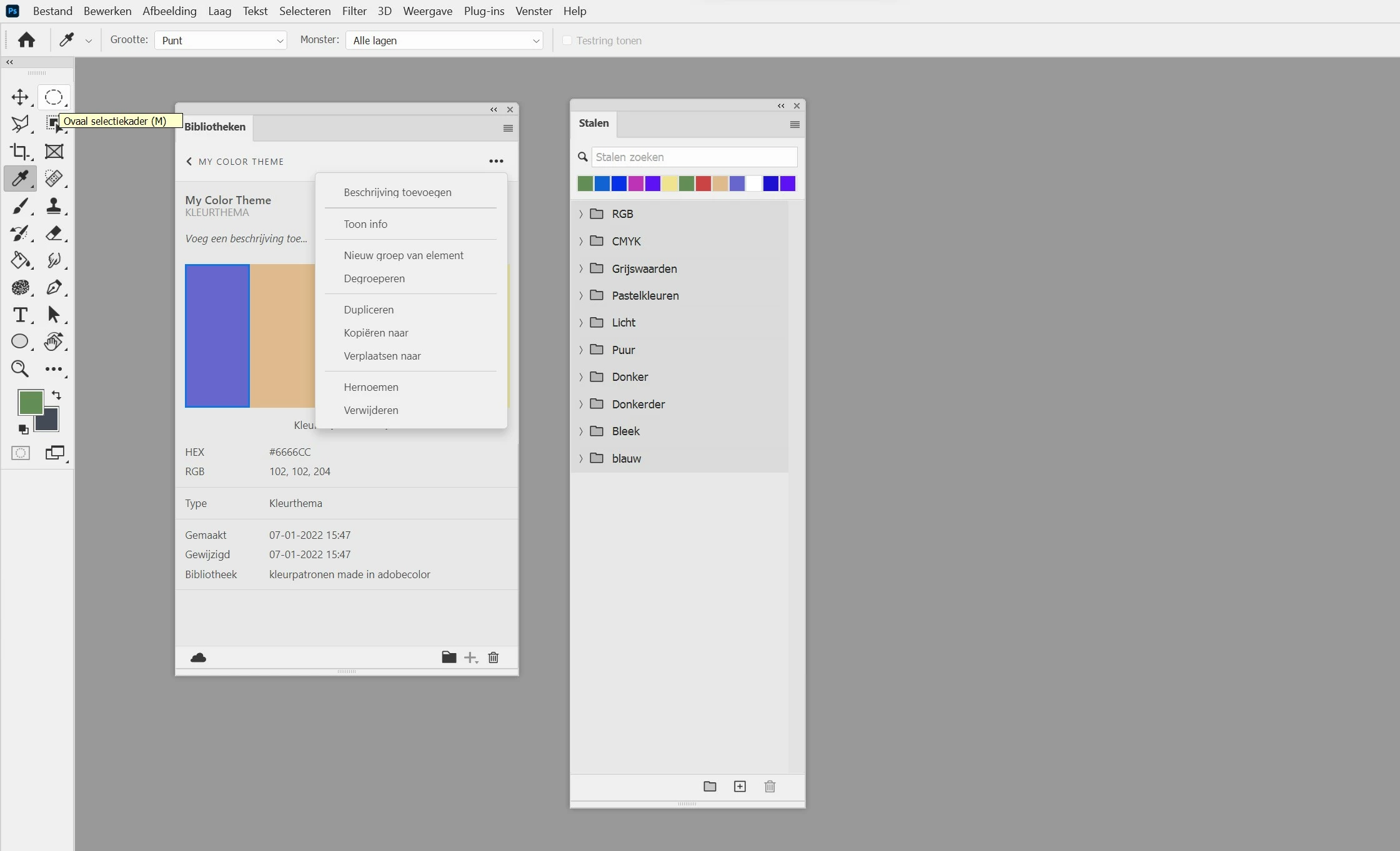Select the Move tool

[x=20, y=97]
